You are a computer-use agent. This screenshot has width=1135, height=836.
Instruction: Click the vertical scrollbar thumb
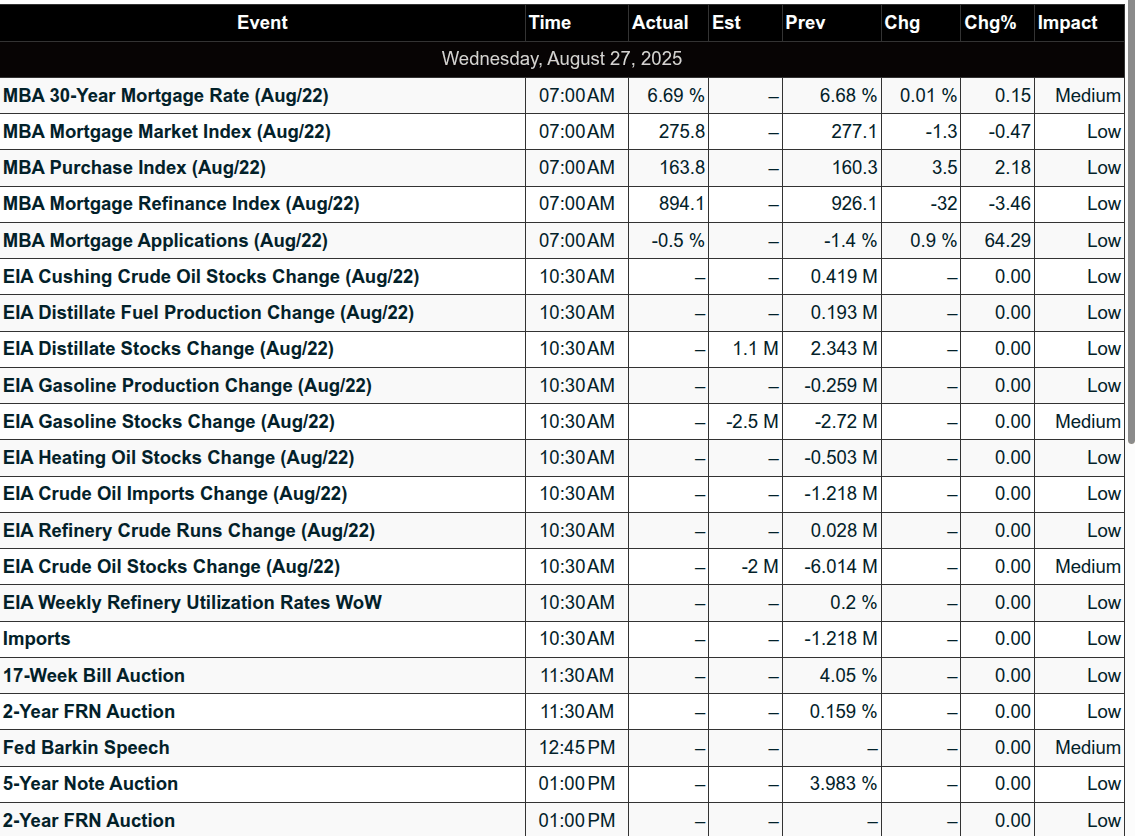click(1131, 222)
